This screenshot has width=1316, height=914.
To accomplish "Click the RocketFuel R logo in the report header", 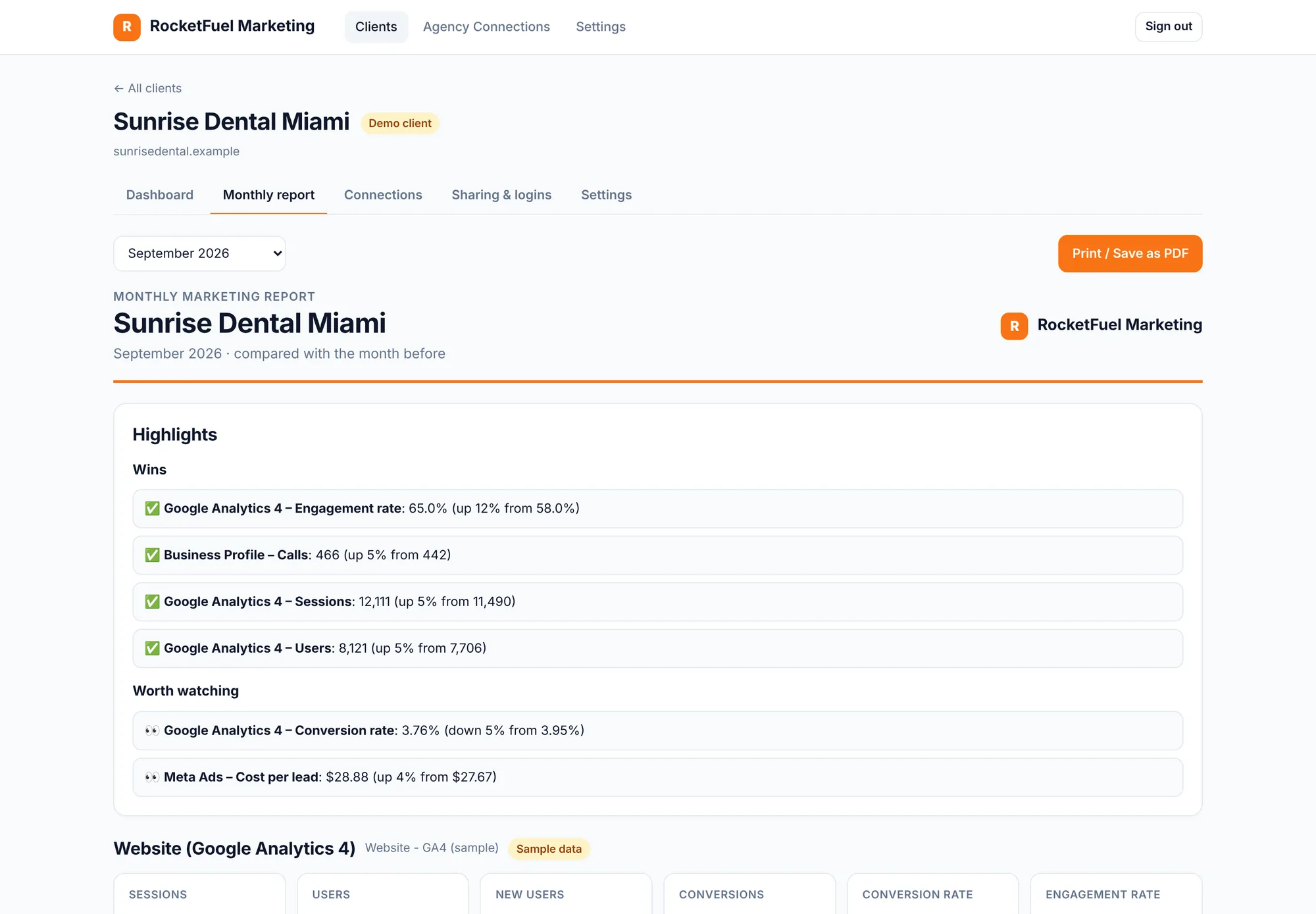I will 1014,326.
